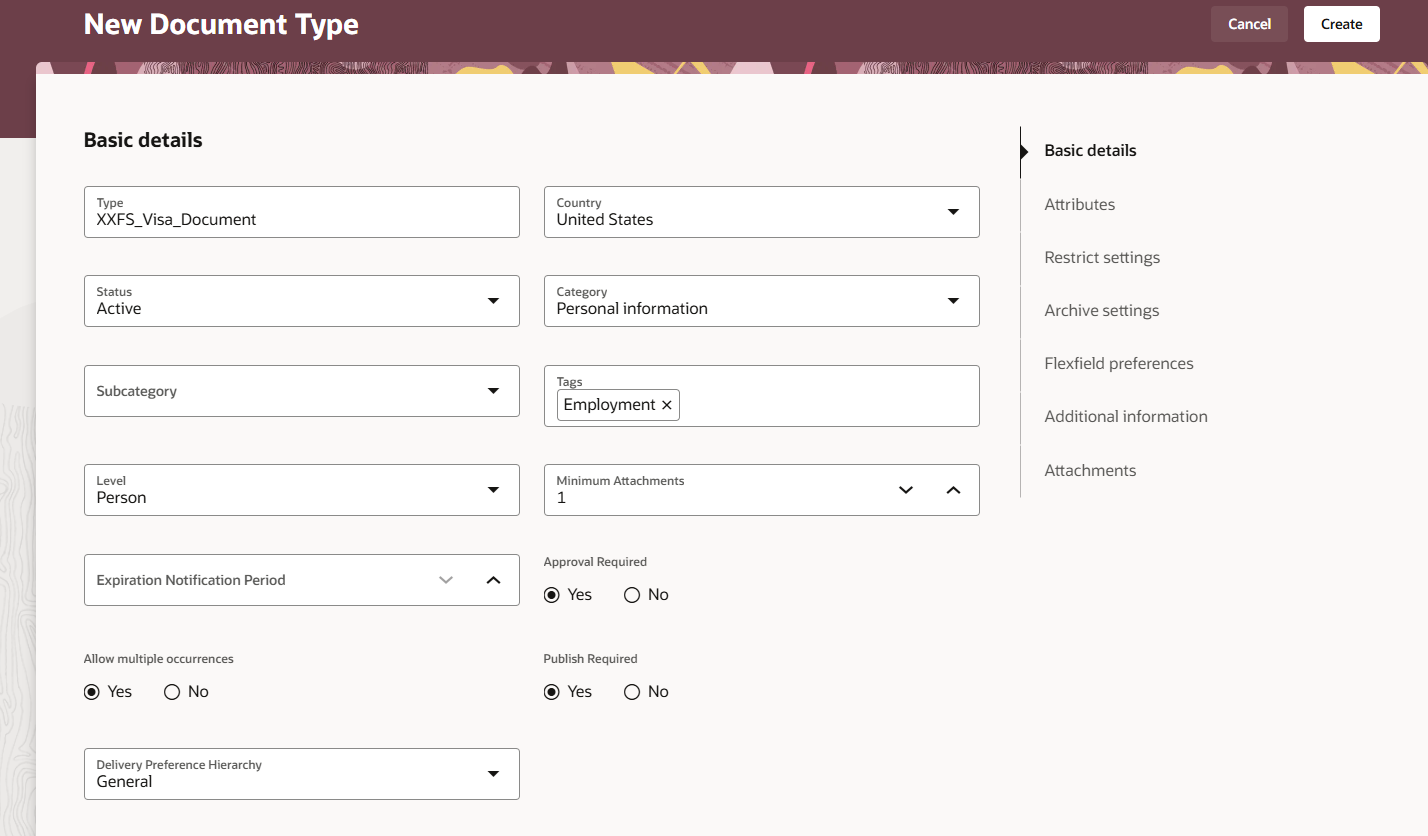Viewport: 1428px width, 836px height.
Task: Remove the Employment tag with its X icon
Action: tap(667, 405)
